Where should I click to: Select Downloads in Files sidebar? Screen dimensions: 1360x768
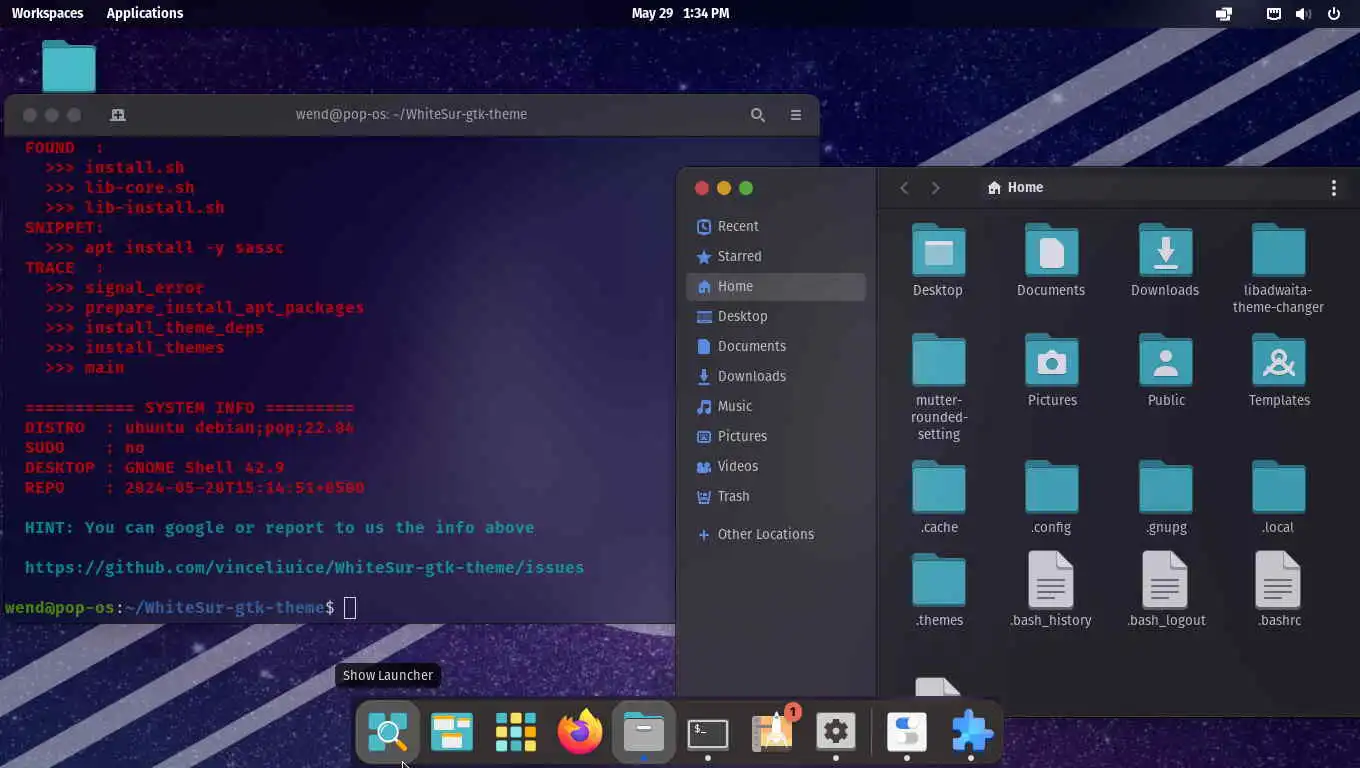coord(776,377)
